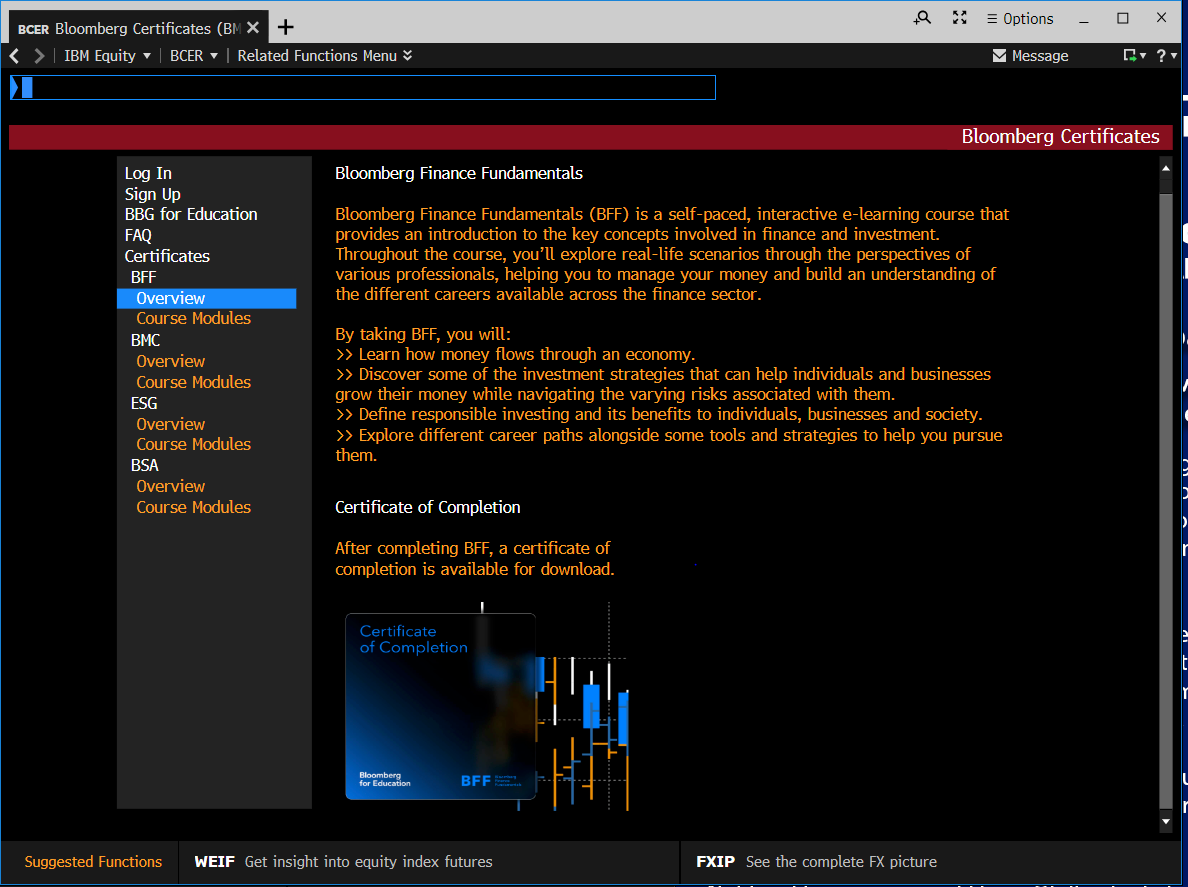The height and width of the screenshot is (887, 1188).
Task: Expand the Related Functions Menu
Action: (x=324, y=55)
